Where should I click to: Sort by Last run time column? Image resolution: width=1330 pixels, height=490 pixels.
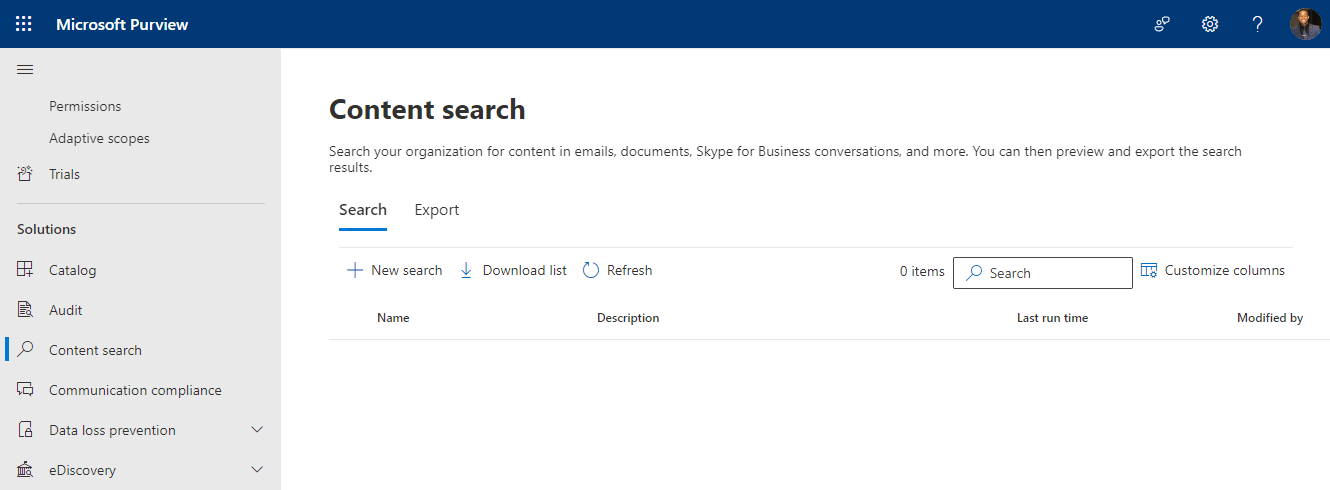click(1052, 318)
